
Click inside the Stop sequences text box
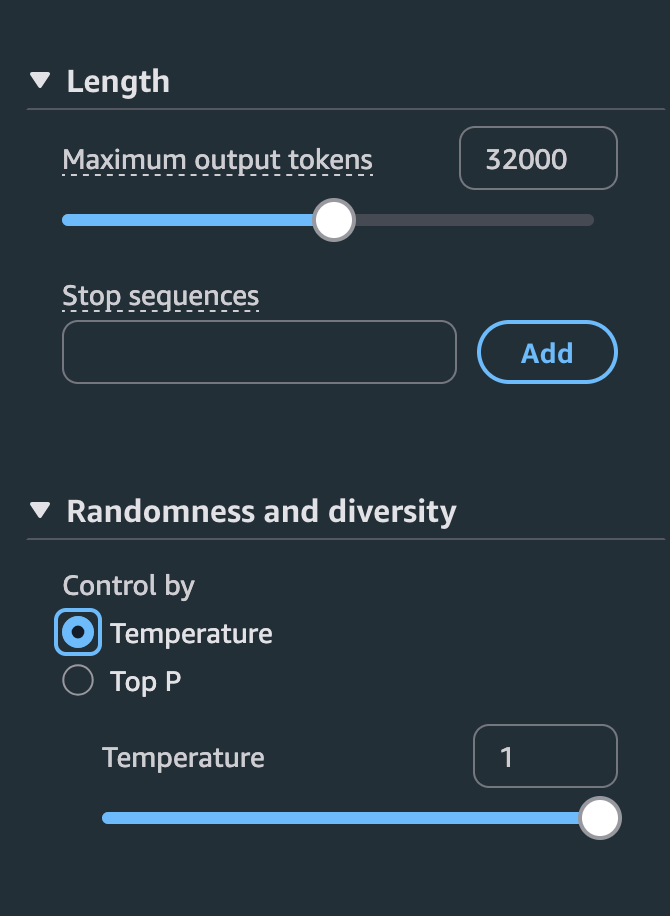click(259, 352)
